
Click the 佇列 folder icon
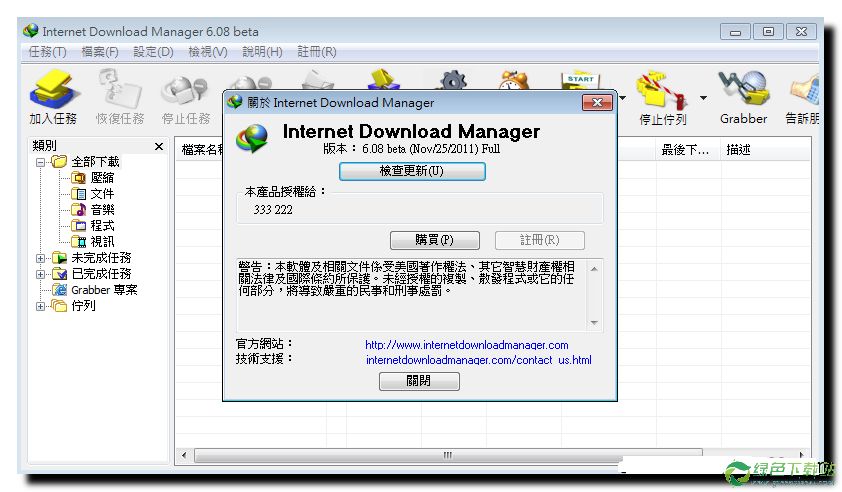(59, 306)
